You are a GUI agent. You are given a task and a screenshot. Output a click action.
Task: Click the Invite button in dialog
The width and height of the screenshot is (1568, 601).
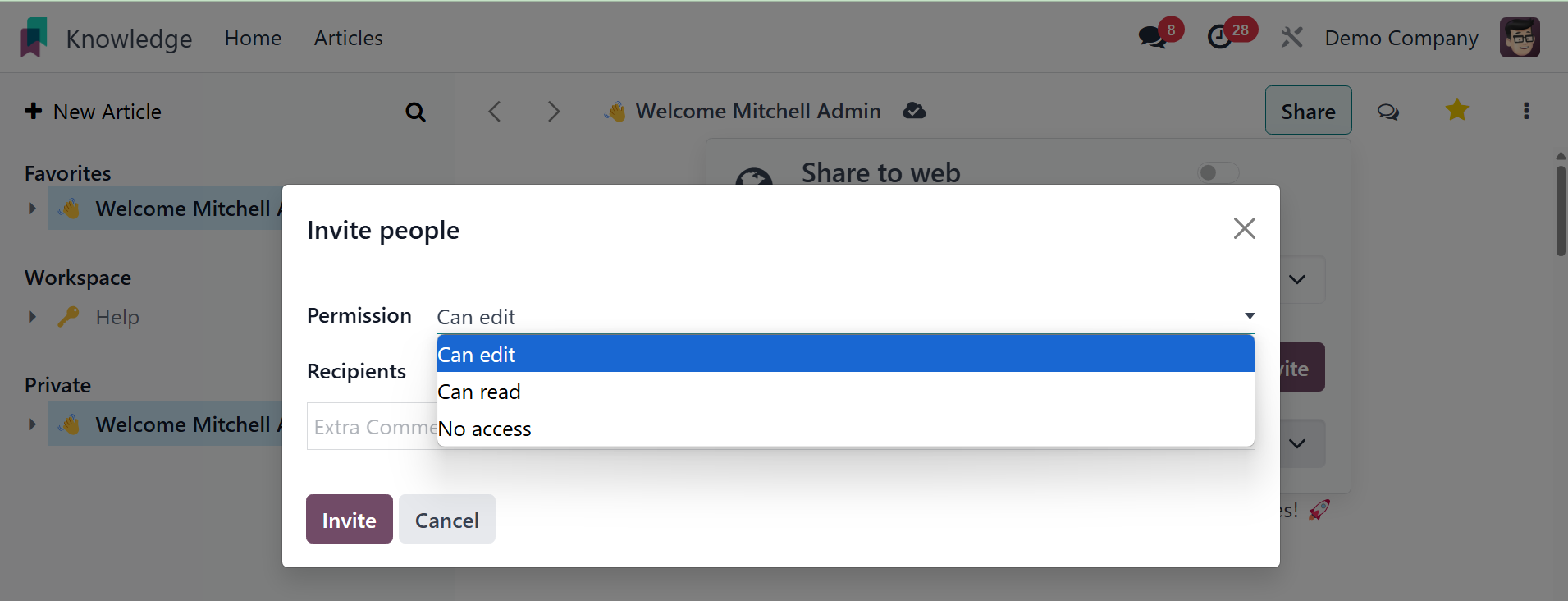[349, 520]
